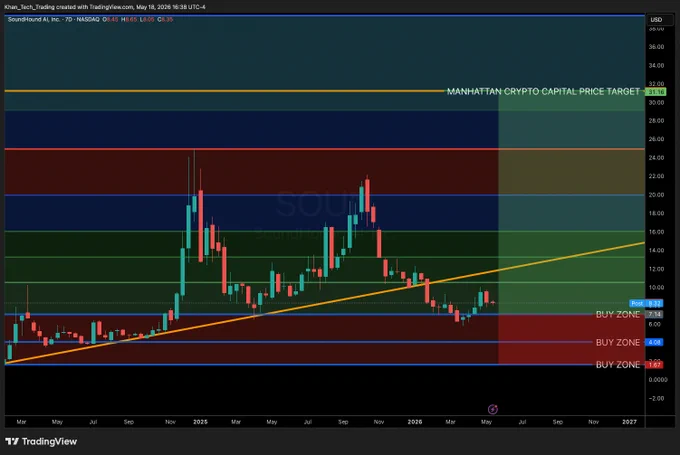Click the gray 7.14 price tag
This screenshot has height=455, width=680.
tap(654, 314)
